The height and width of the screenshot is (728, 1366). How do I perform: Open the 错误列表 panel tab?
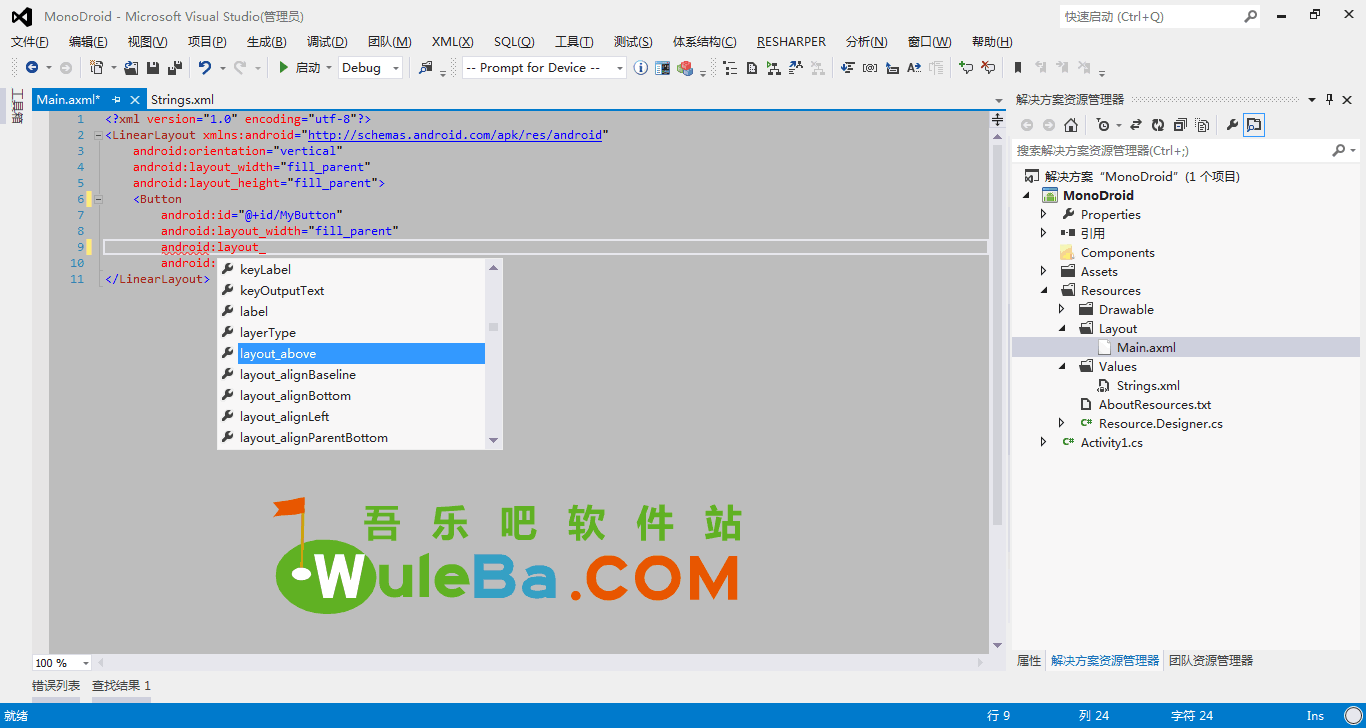56,685
